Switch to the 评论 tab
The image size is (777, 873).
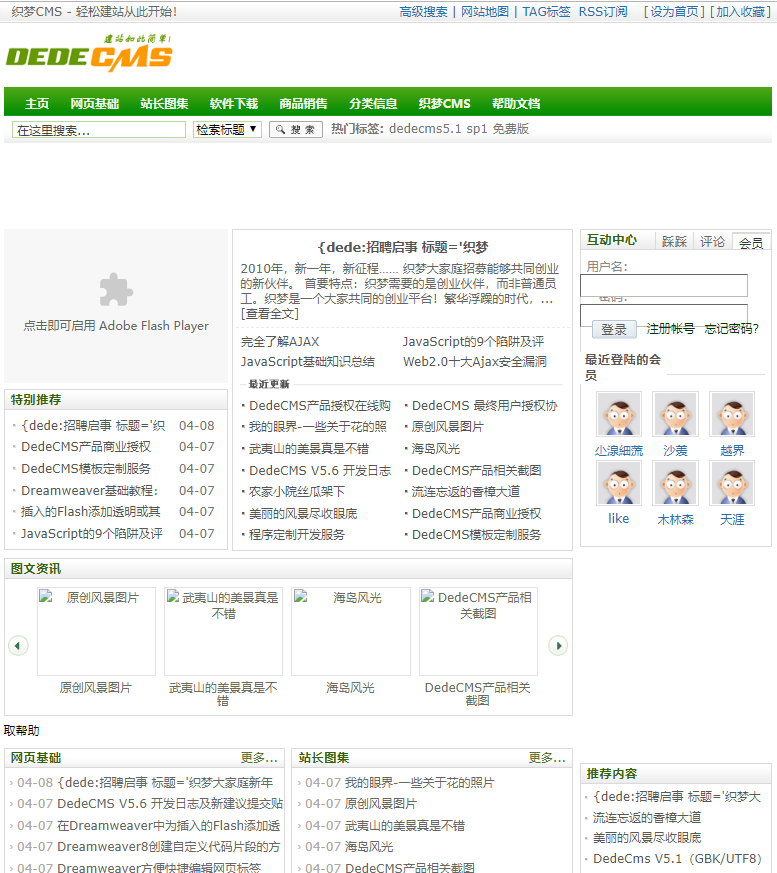tap(712, 241)
